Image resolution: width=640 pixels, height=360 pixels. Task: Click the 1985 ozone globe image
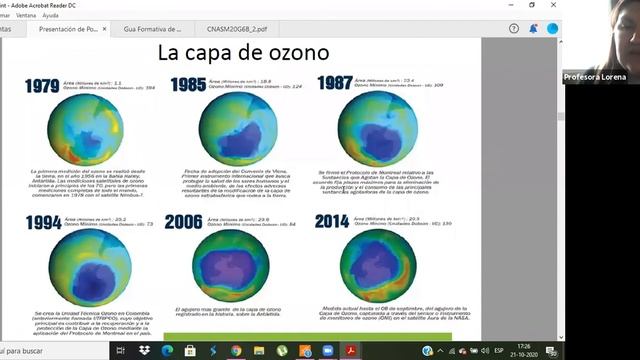coord(238,129)
